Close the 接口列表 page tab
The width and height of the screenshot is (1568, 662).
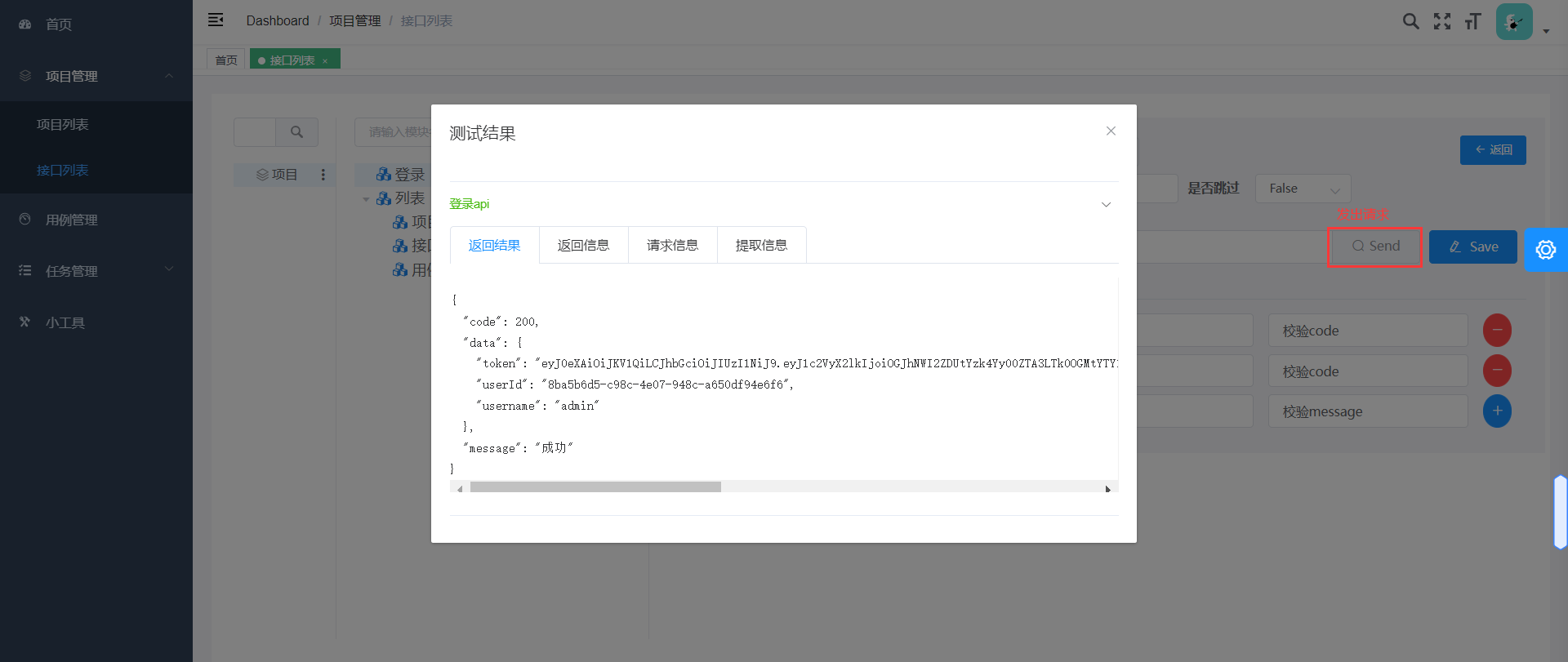(x=325, y=60)
